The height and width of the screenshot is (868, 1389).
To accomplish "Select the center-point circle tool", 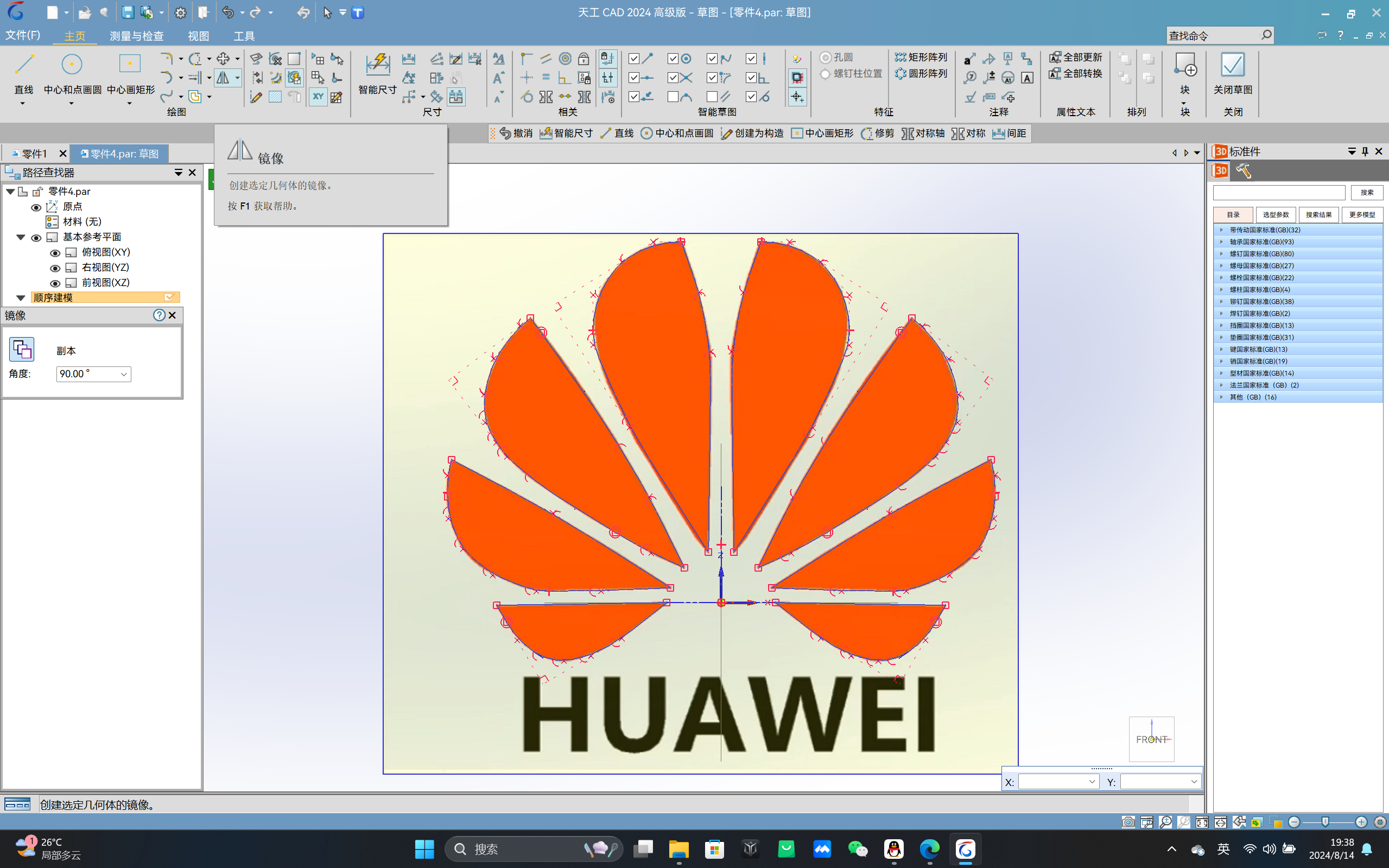I will coord(72,73).
